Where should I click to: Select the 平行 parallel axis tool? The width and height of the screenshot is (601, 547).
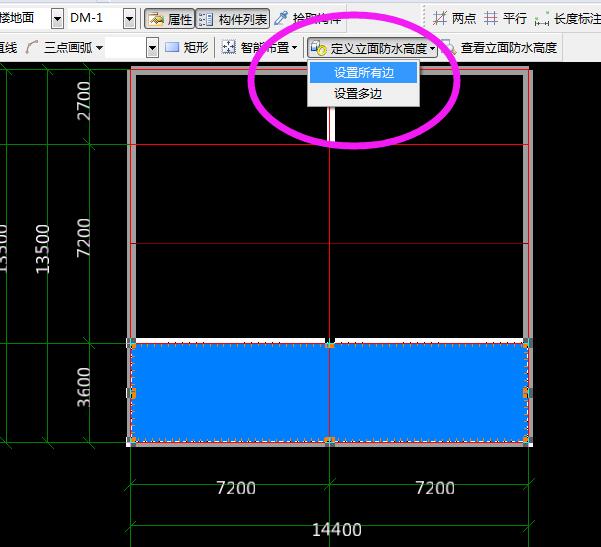click(505, 18)
